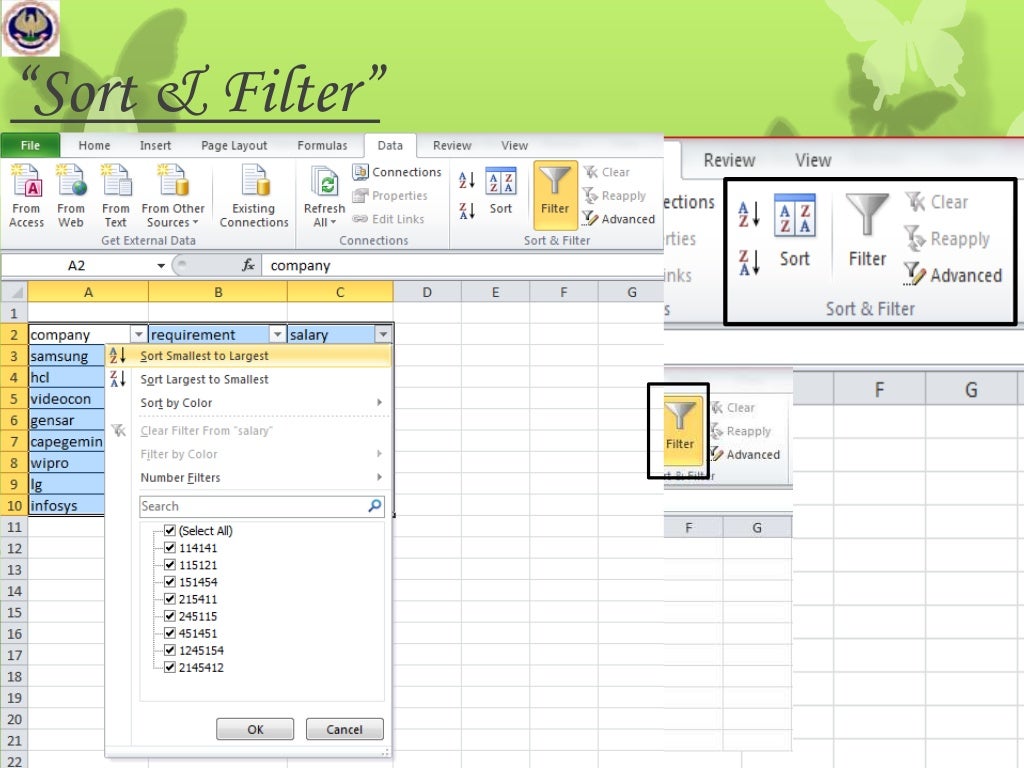Click Edit Links in the Connections group
The image size is (1024, 768).
[389, 219]
